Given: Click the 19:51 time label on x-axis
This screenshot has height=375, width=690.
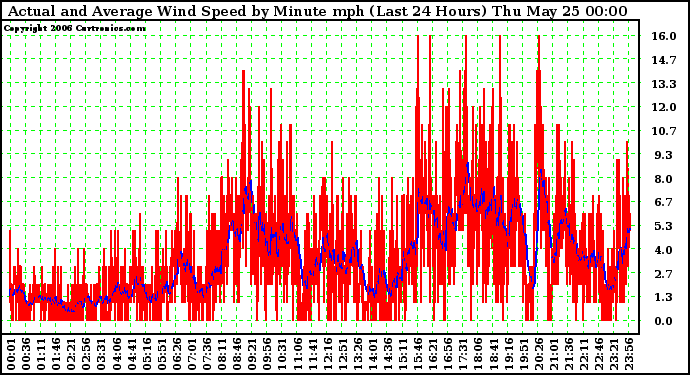Looking at the screenshot, I should [523, 354].
